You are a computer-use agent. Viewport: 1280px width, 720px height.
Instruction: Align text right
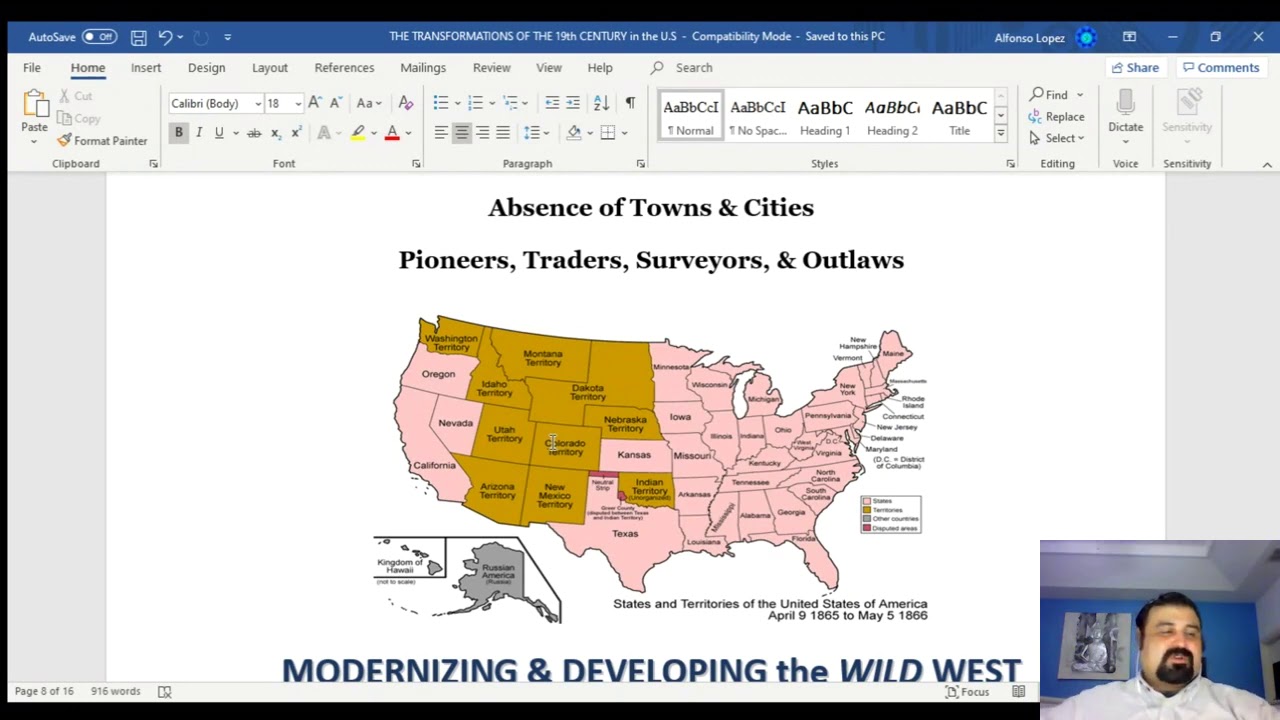[x=483, y=133]
